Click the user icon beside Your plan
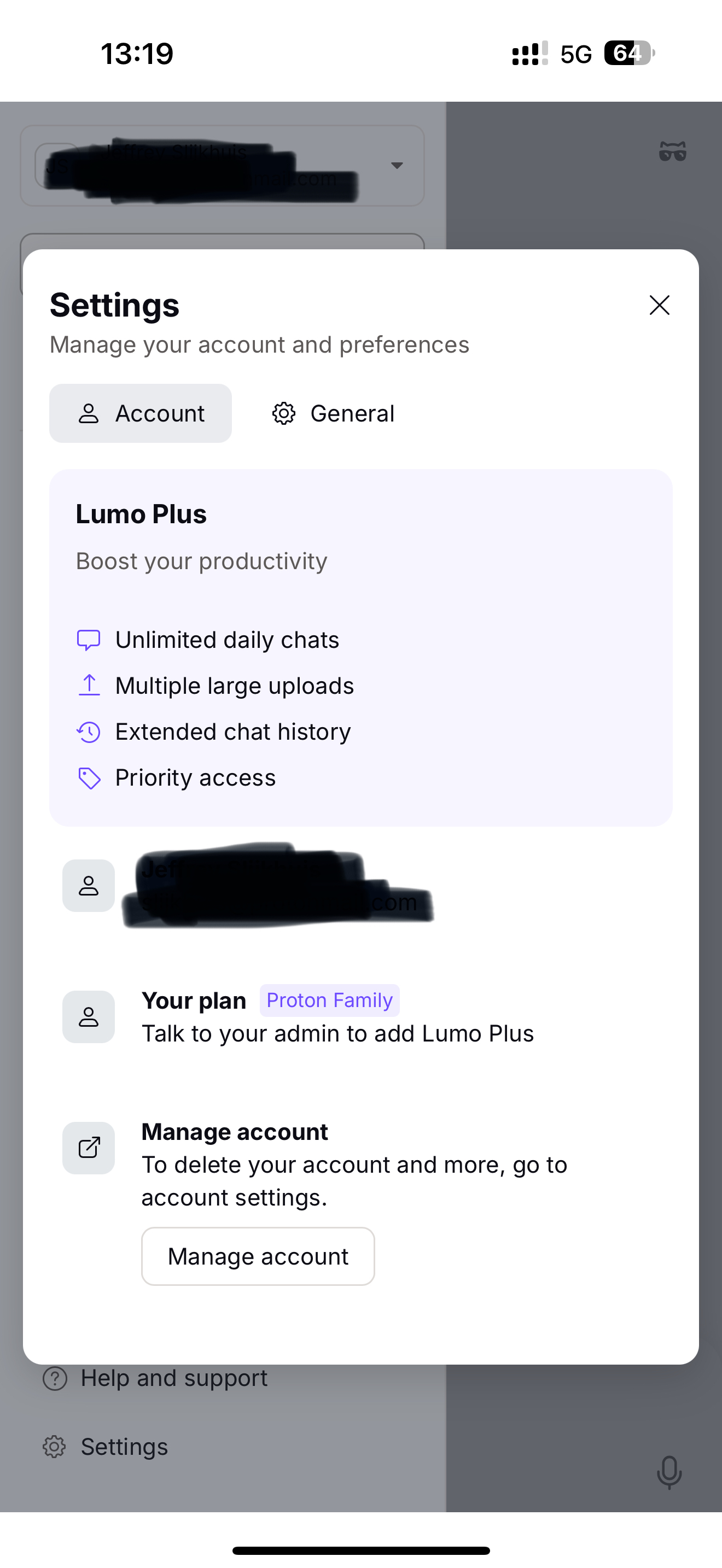722x1568 pixels. 89,1016
